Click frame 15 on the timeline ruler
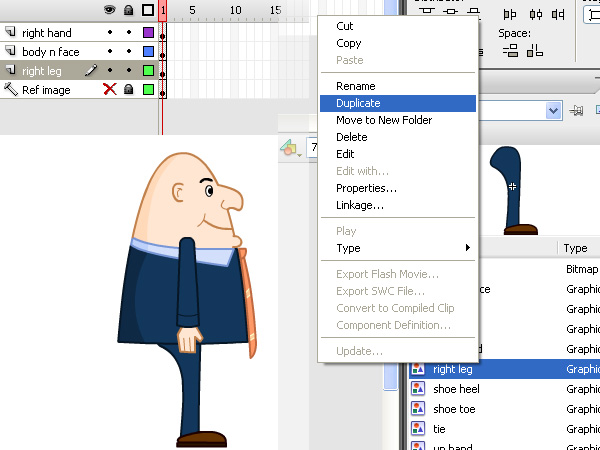Screen dimensions: 600x450 point(276,10)
